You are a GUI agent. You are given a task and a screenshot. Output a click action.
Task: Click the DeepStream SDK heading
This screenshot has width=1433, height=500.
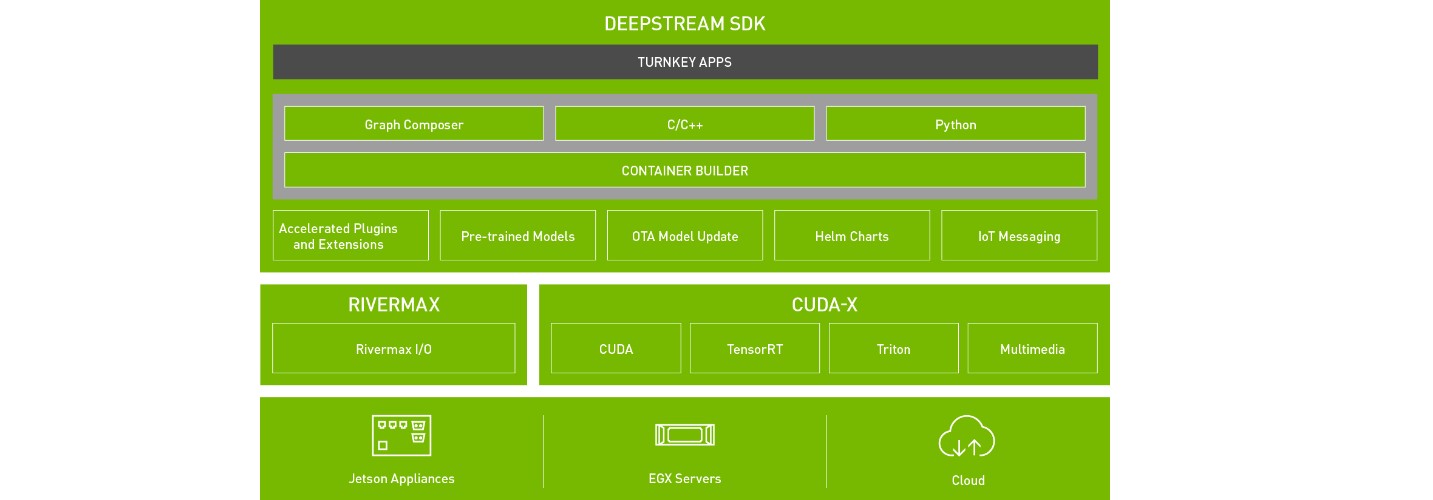685,23
